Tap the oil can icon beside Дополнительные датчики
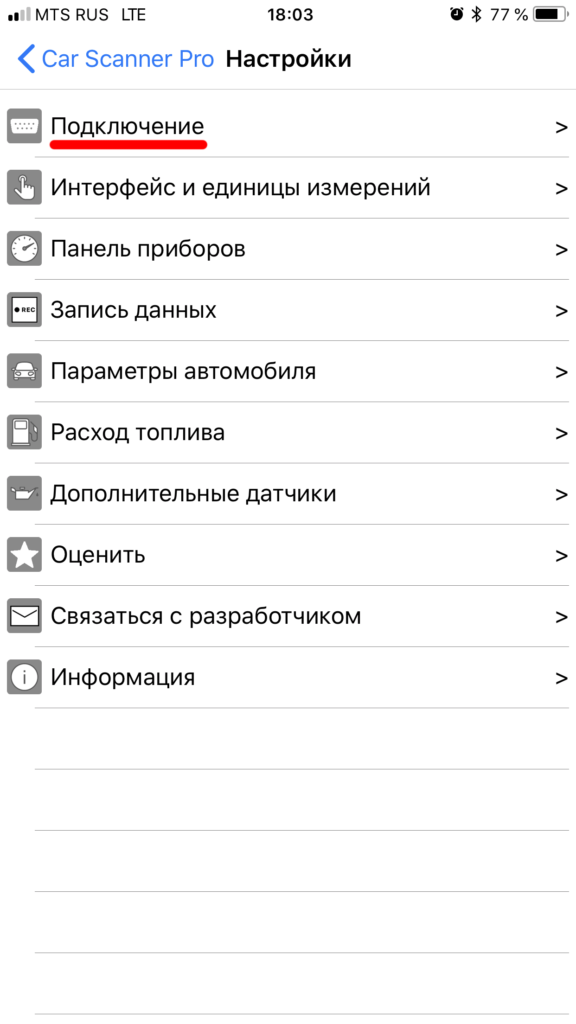Screen dimensions: 576x1024 24,494
